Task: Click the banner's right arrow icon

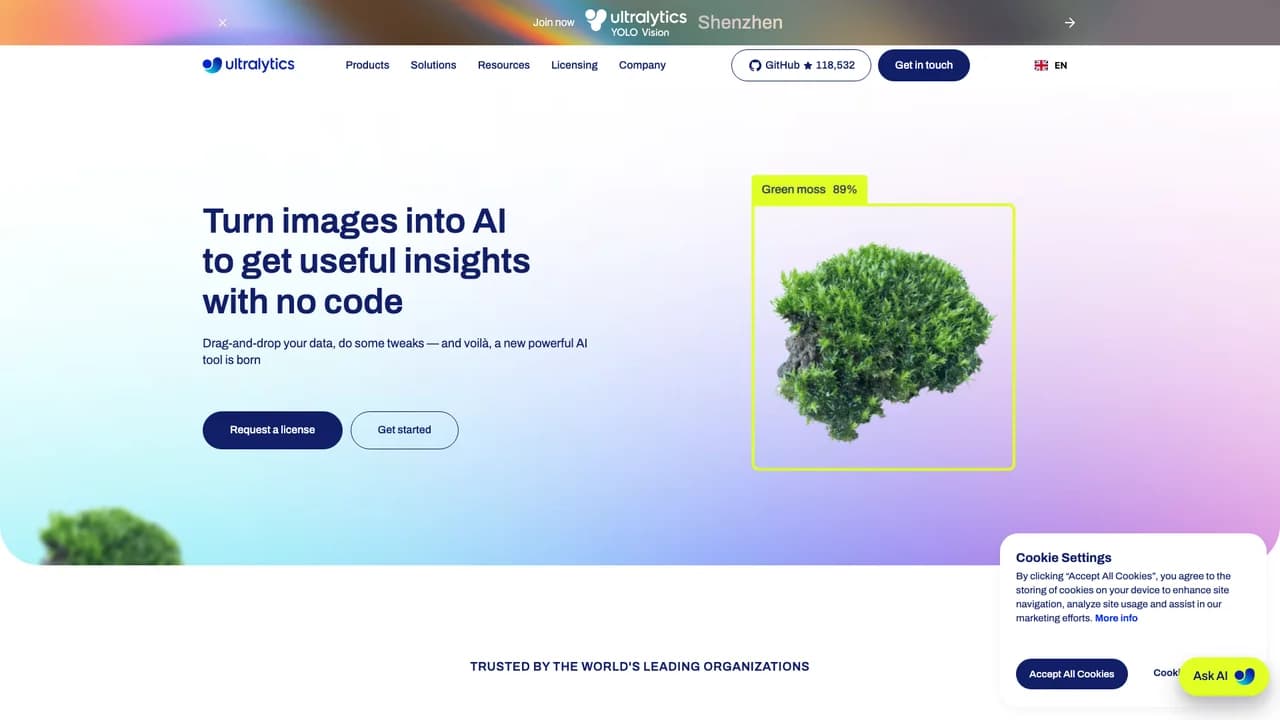Action: pyautogui.click(x=1069, y=22)
